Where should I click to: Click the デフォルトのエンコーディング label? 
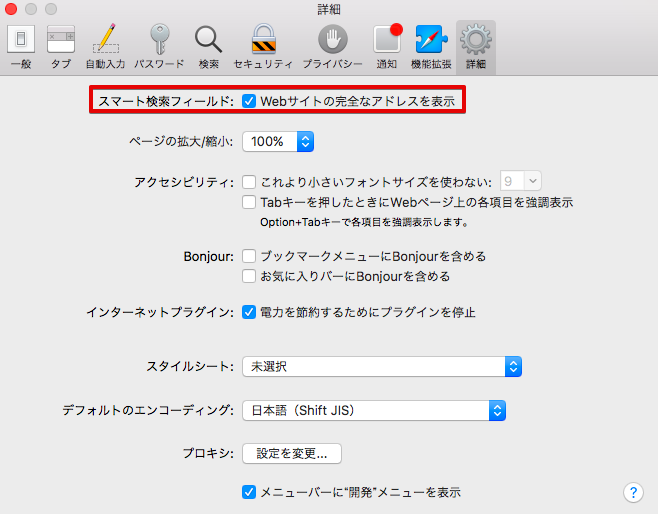click(148, 410)
